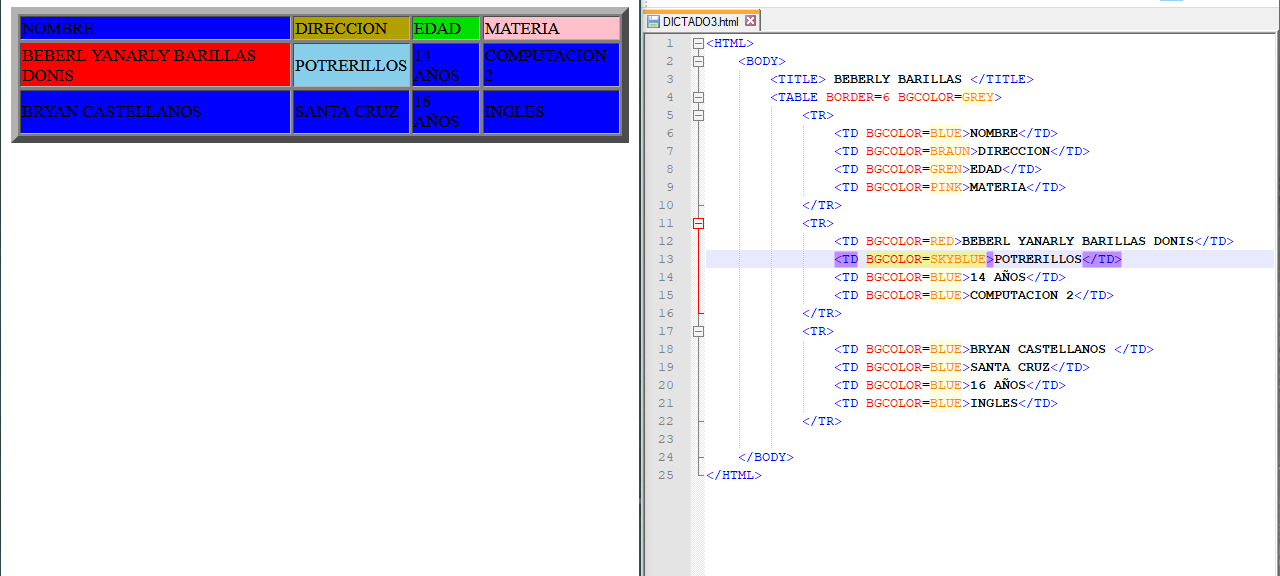Click the COMPUTACION 2 cell in the rendered table
Image resolution: width=1280 pixels, height=576 pixels.
coord(551,65)
